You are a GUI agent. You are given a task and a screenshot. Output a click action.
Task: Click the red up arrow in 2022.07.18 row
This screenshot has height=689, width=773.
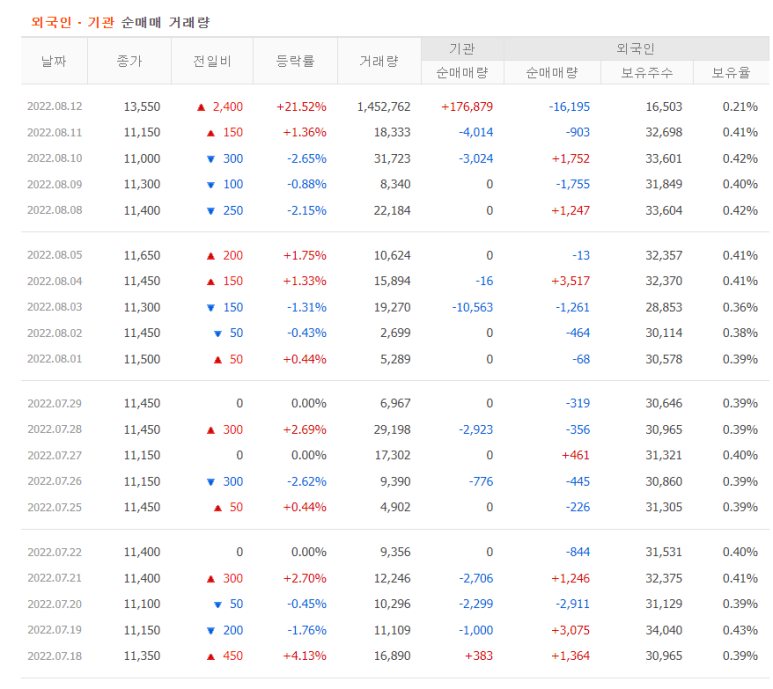211,657
